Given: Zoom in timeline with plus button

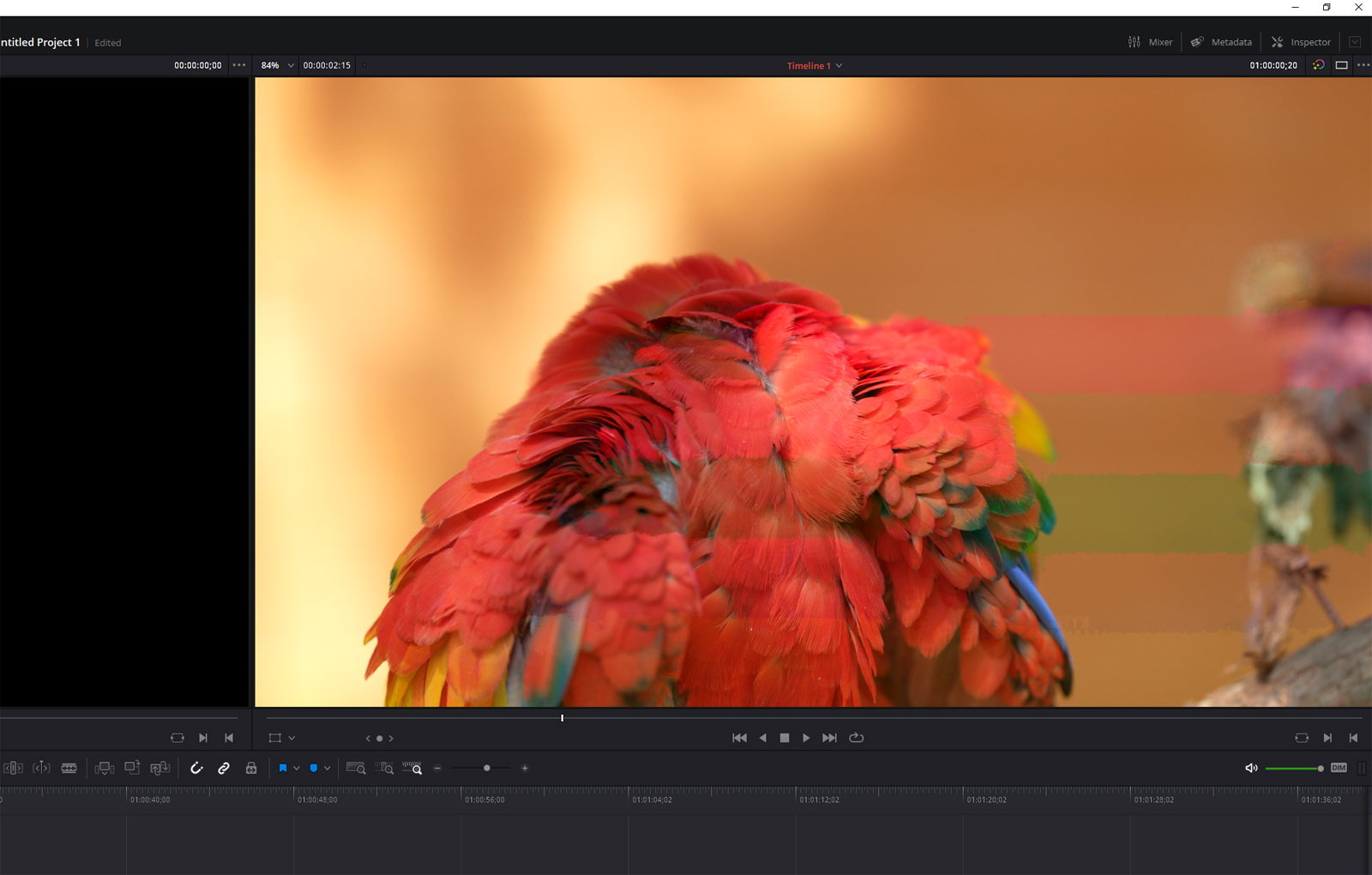Looking at the screenshot, I should click(x=525, y=769).
